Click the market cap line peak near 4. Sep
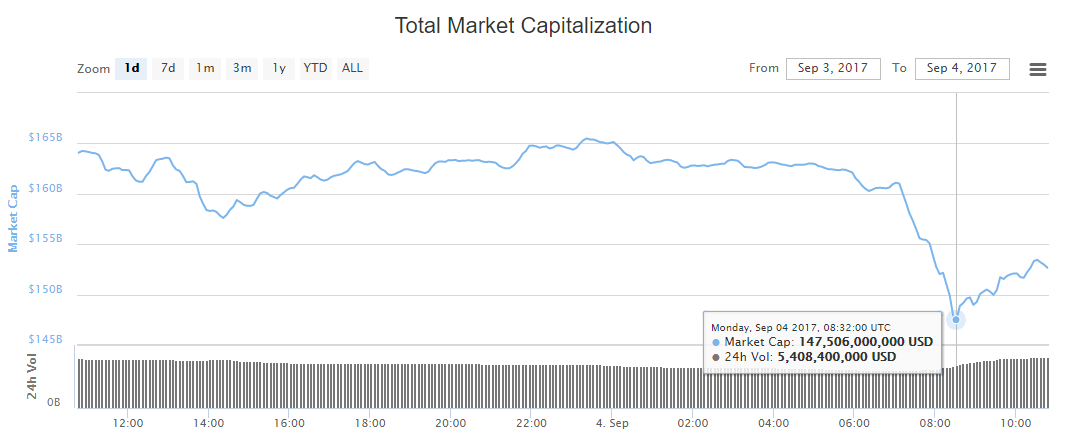The width and height of the screenshot is (1067, 436). pos(590,139)
